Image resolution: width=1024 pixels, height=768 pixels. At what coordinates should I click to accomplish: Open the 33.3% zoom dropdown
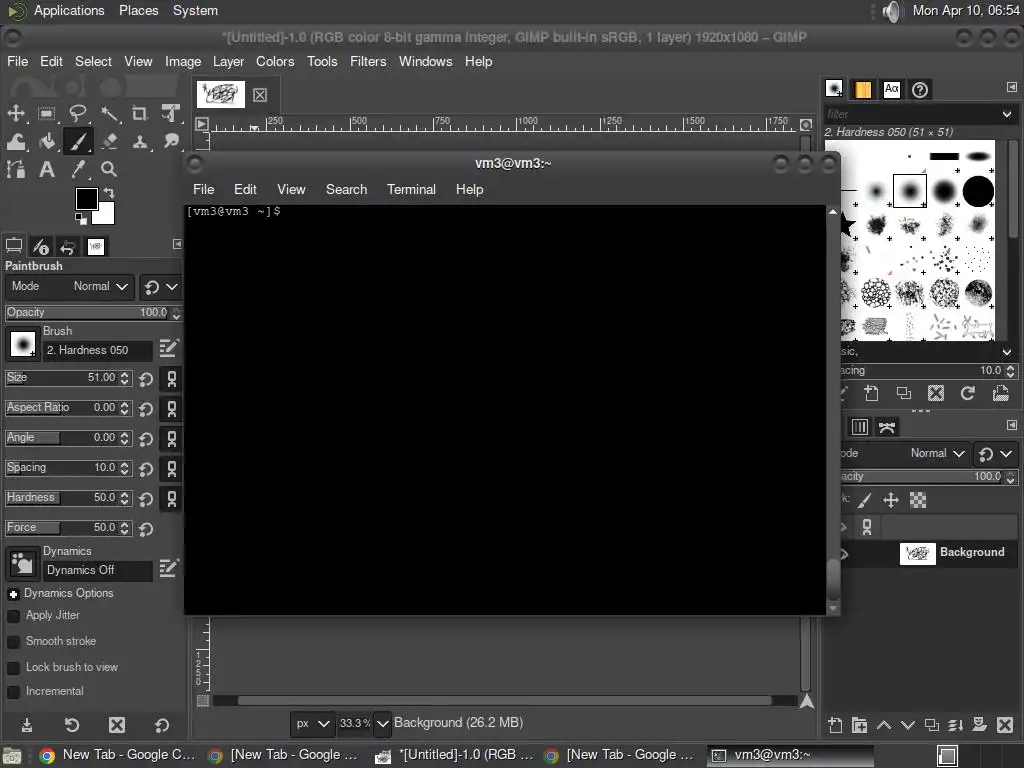click(x=383, y=724)
